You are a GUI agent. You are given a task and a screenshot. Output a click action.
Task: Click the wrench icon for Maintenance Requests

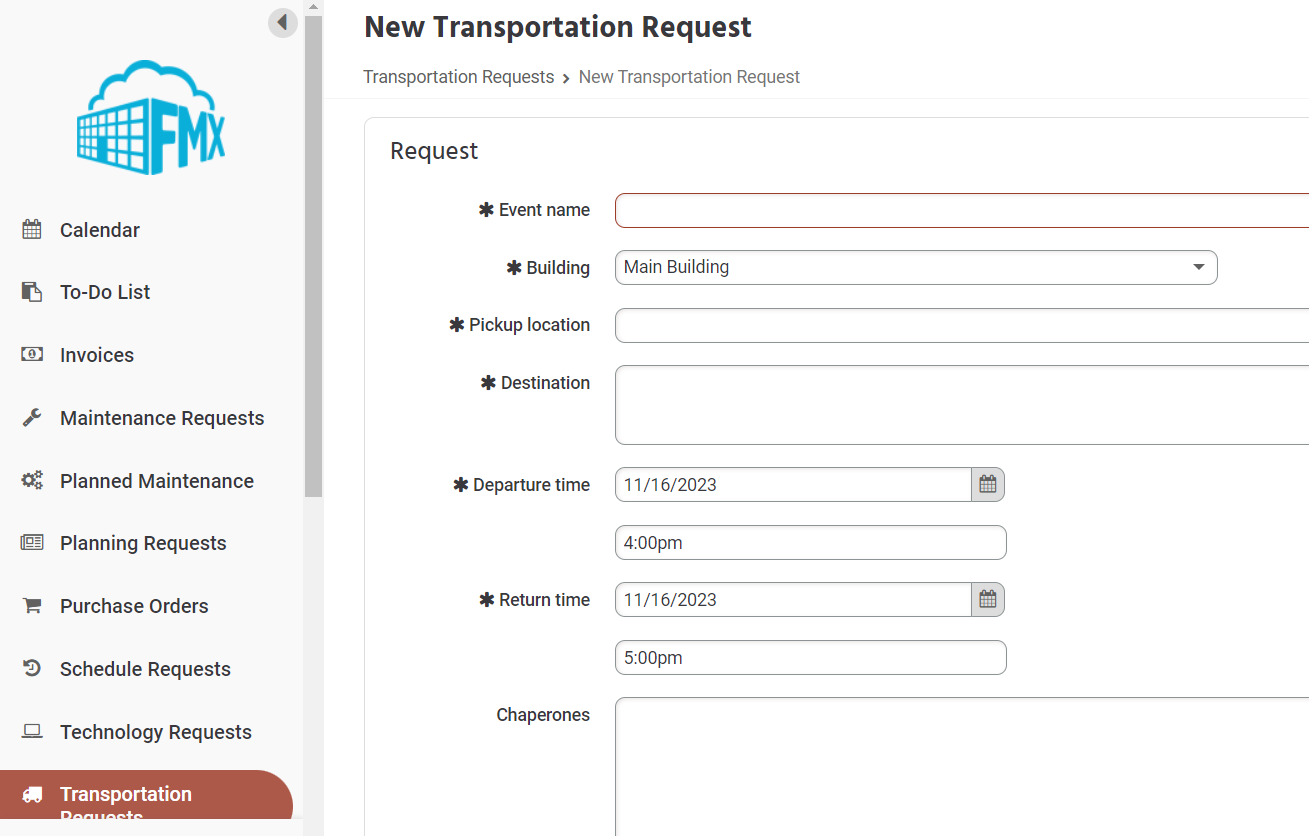[31, 417]
